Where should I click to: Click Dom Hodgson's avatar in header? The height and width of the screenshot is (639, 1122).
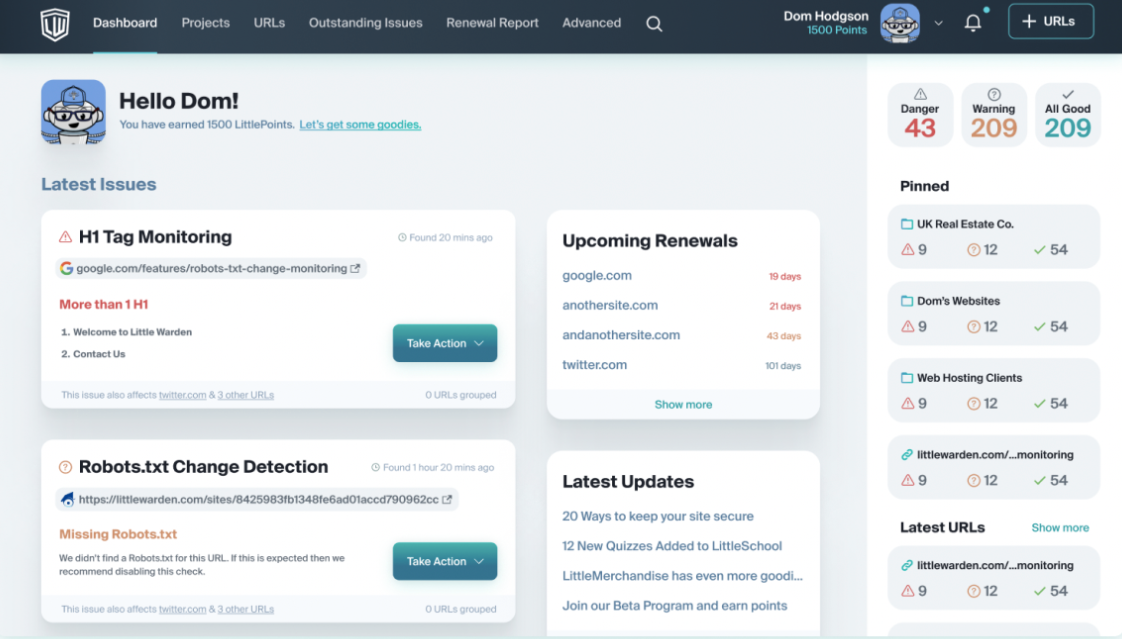click(899, 23)
